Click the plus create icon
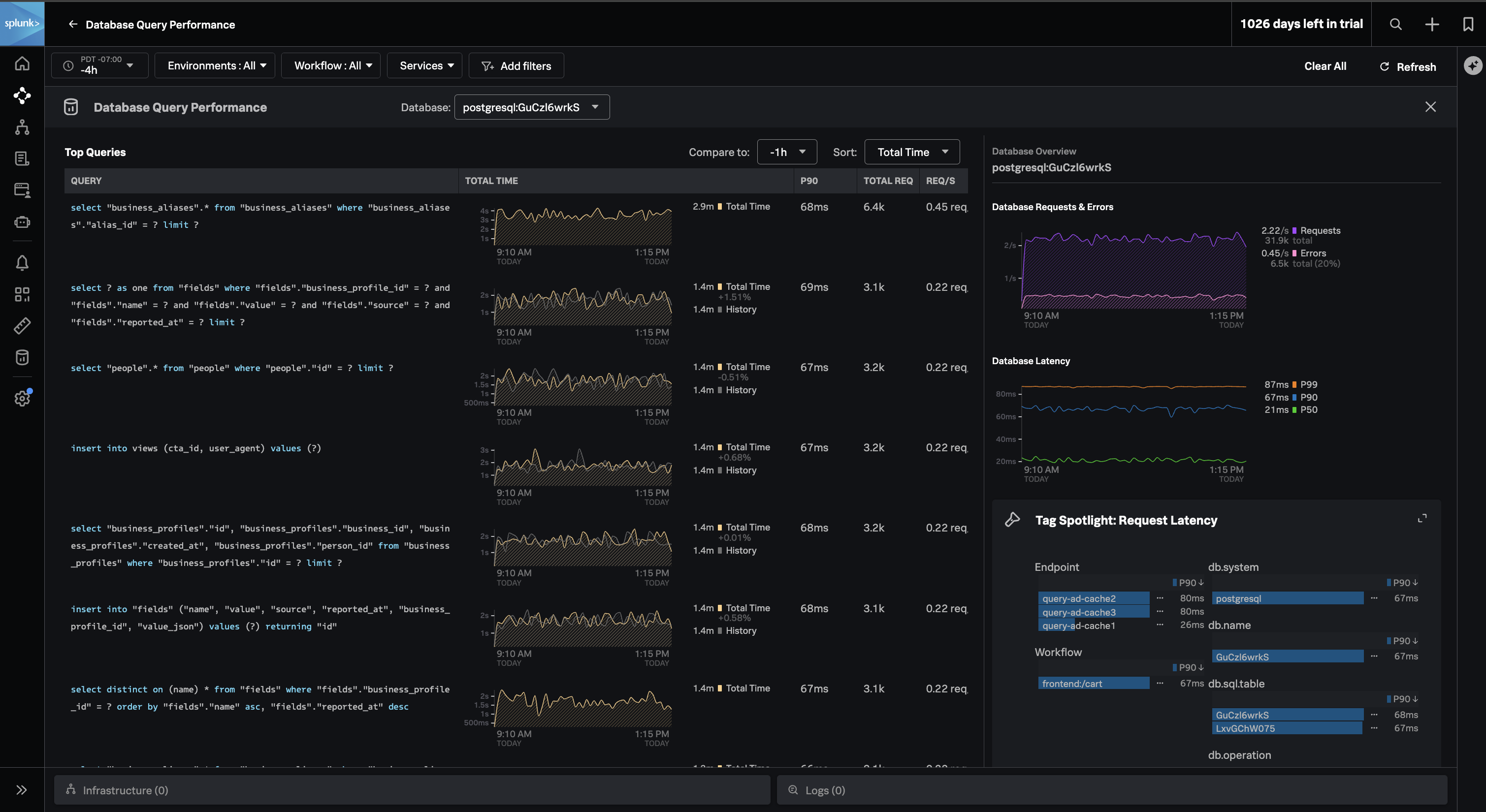Screen dimensions: 1486x812 (x=1432, y=24)
